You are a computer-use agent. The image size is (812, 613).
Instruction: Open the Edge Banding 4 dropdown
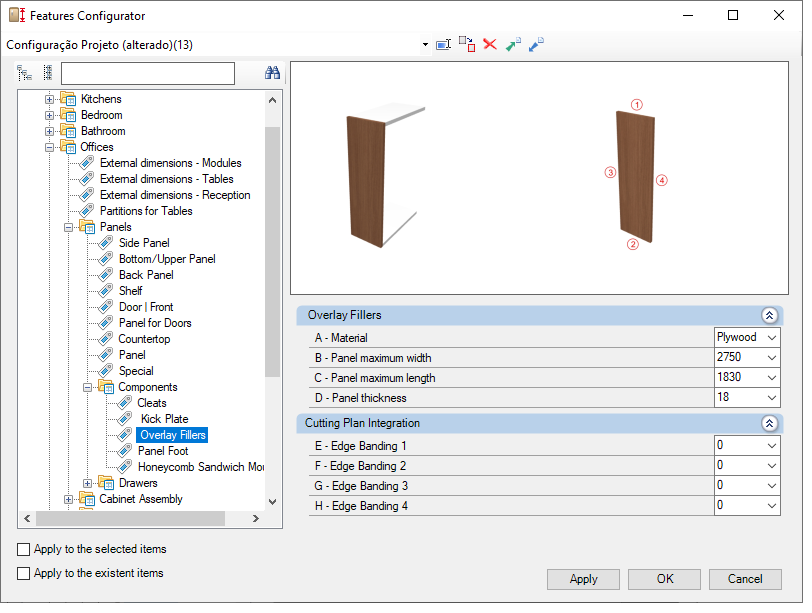point(772,506)
